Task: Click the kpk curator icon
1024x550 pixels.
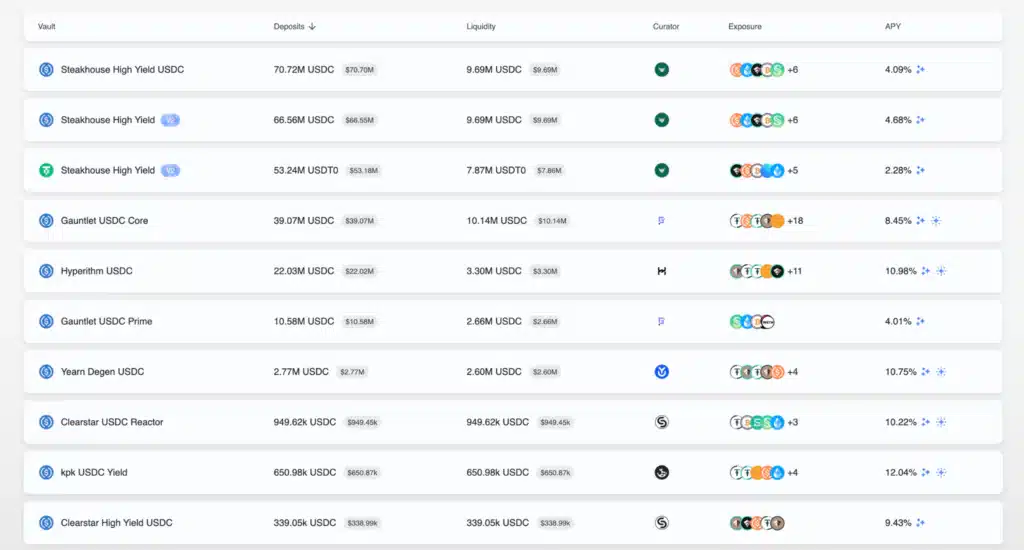Action: [x=661, y=472]
